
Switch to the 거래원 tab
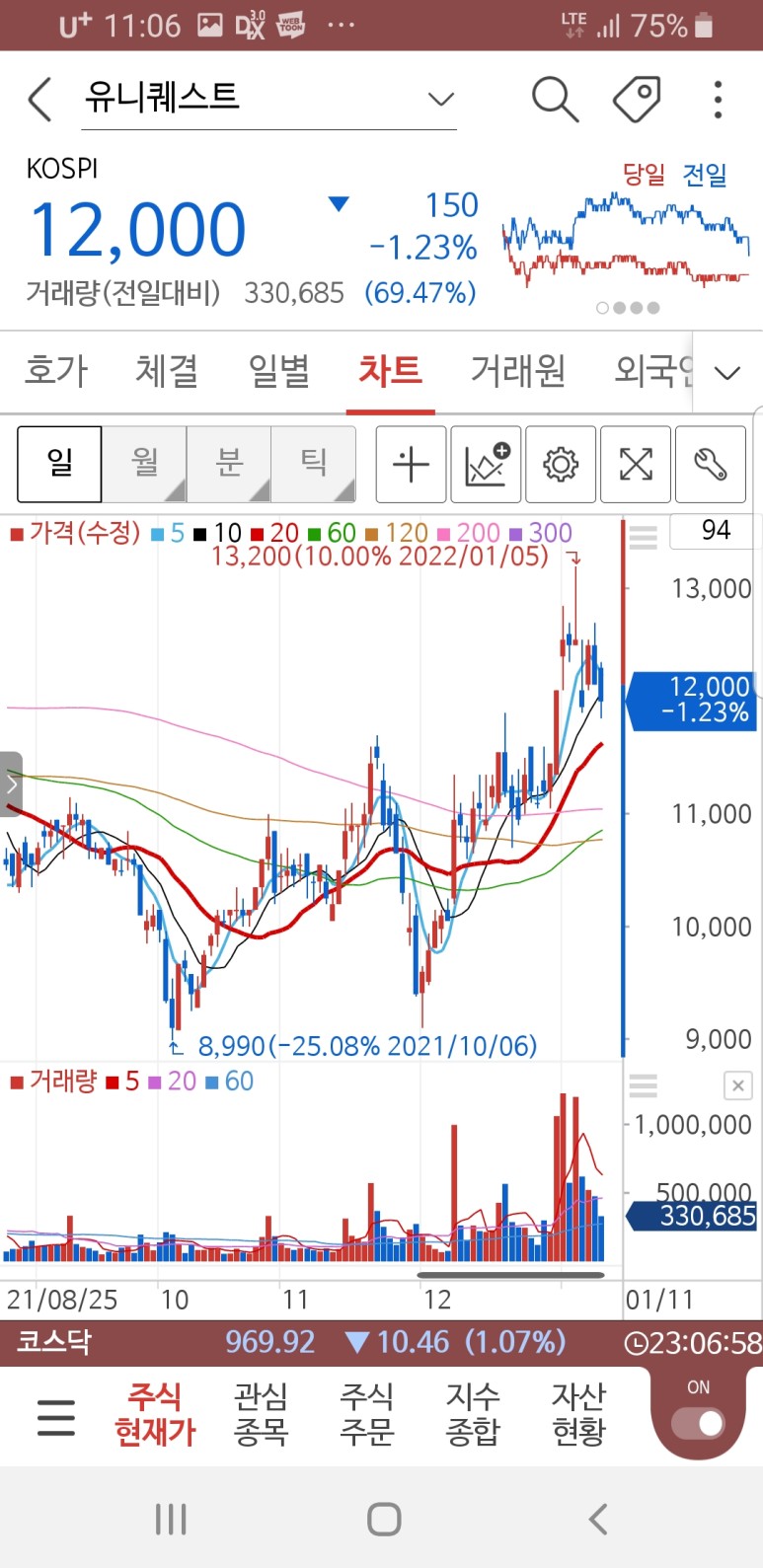pos(518,371)
